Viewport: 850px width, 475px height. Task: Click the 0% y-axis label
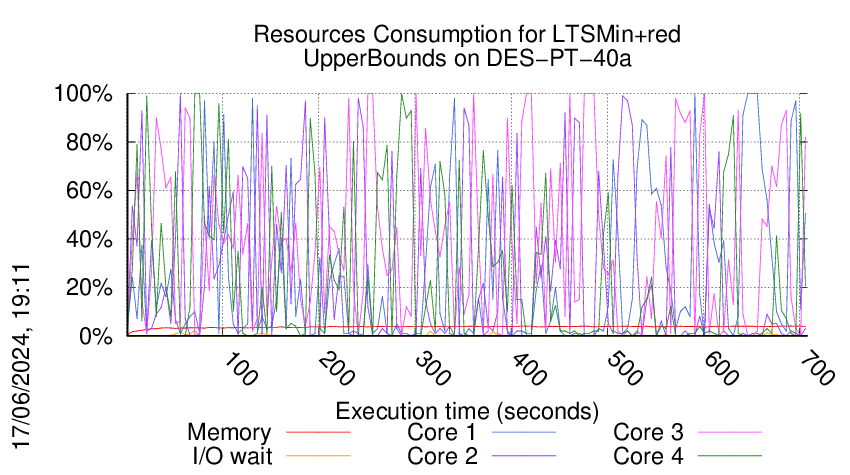point(95,336)
